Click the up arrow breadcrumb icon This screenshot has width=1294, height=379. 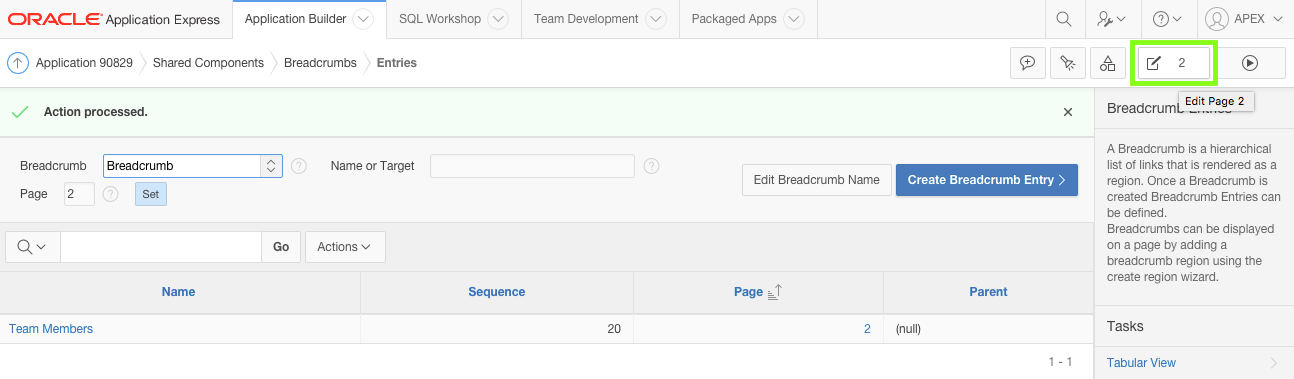click(17, 63)
